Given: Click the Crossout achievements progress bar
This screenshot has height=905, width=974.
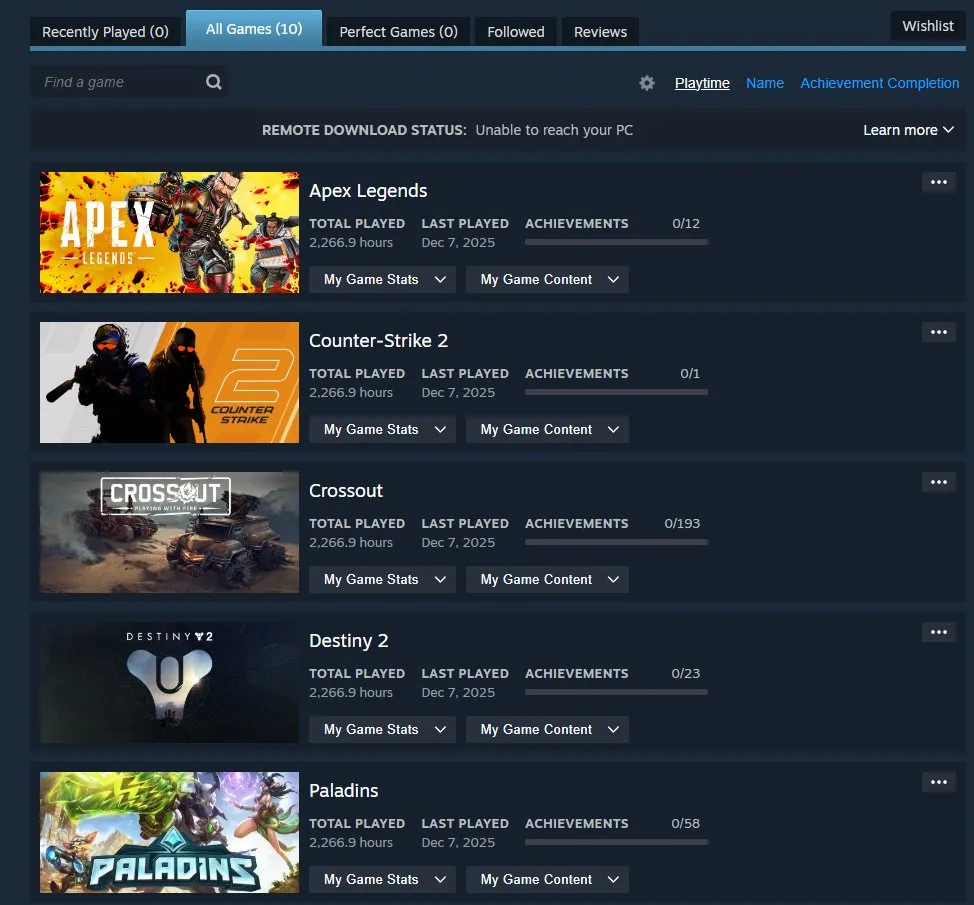Looking at the screenshot, I should [616, 542].
